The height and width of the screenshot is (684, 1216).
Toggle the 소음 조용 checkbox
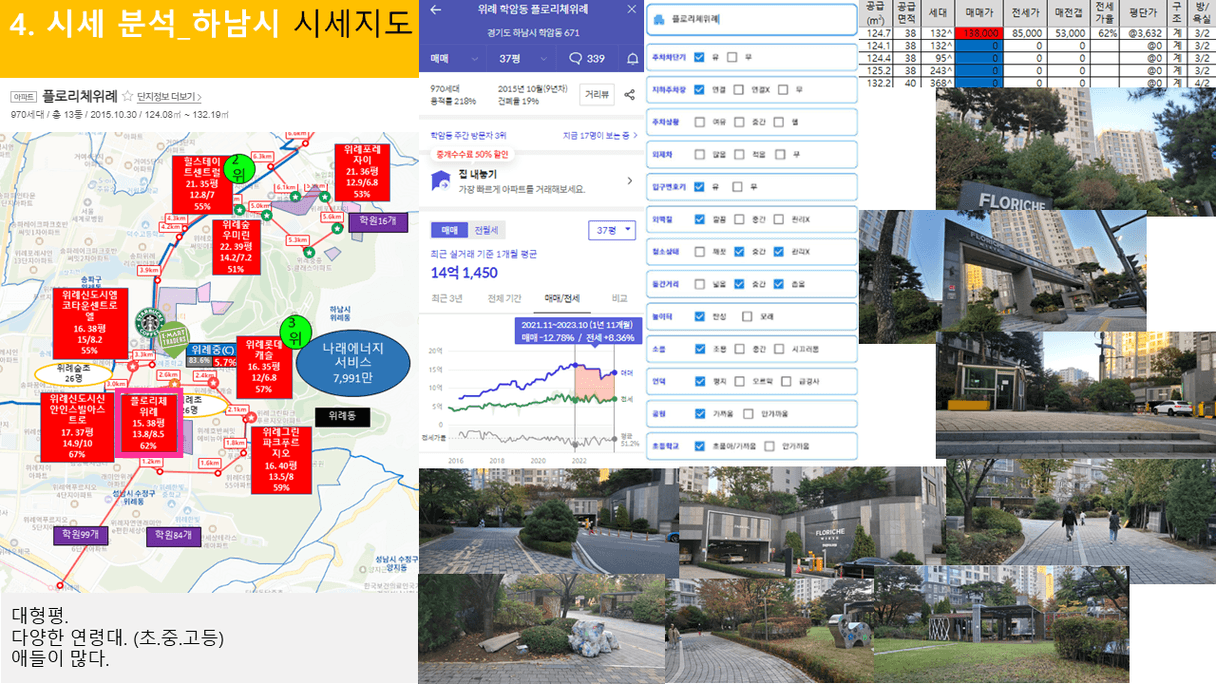tap(699, 349)
